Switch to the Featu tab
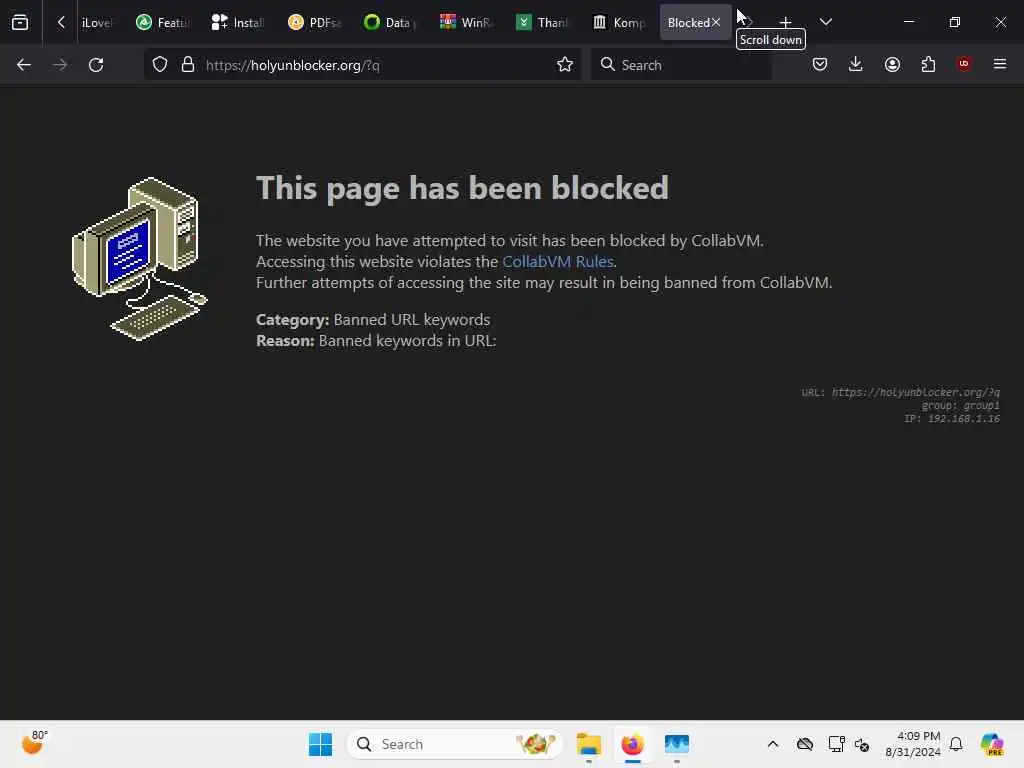 pos(163,22)
